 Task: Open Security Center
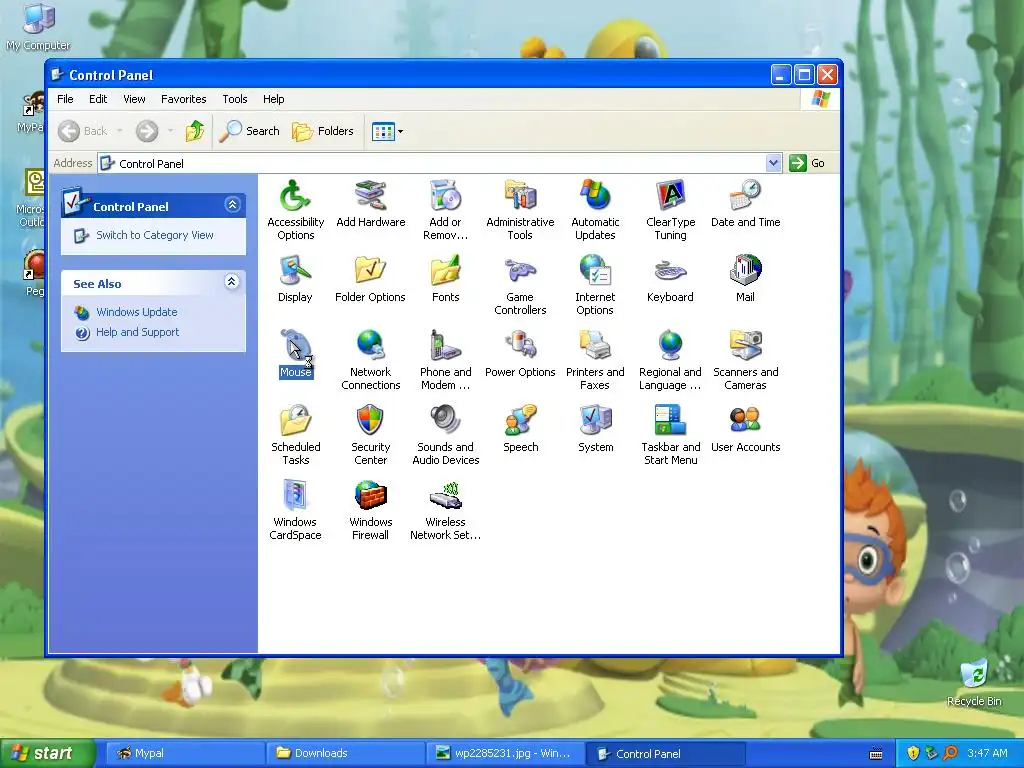370,436
